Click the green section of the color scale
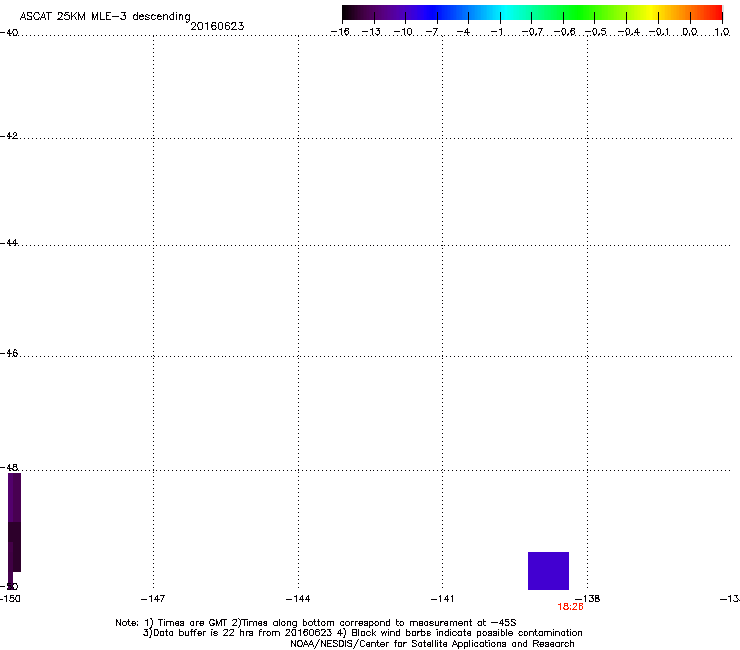Screen dimensions: 740x650 click(x=579, y=13)
